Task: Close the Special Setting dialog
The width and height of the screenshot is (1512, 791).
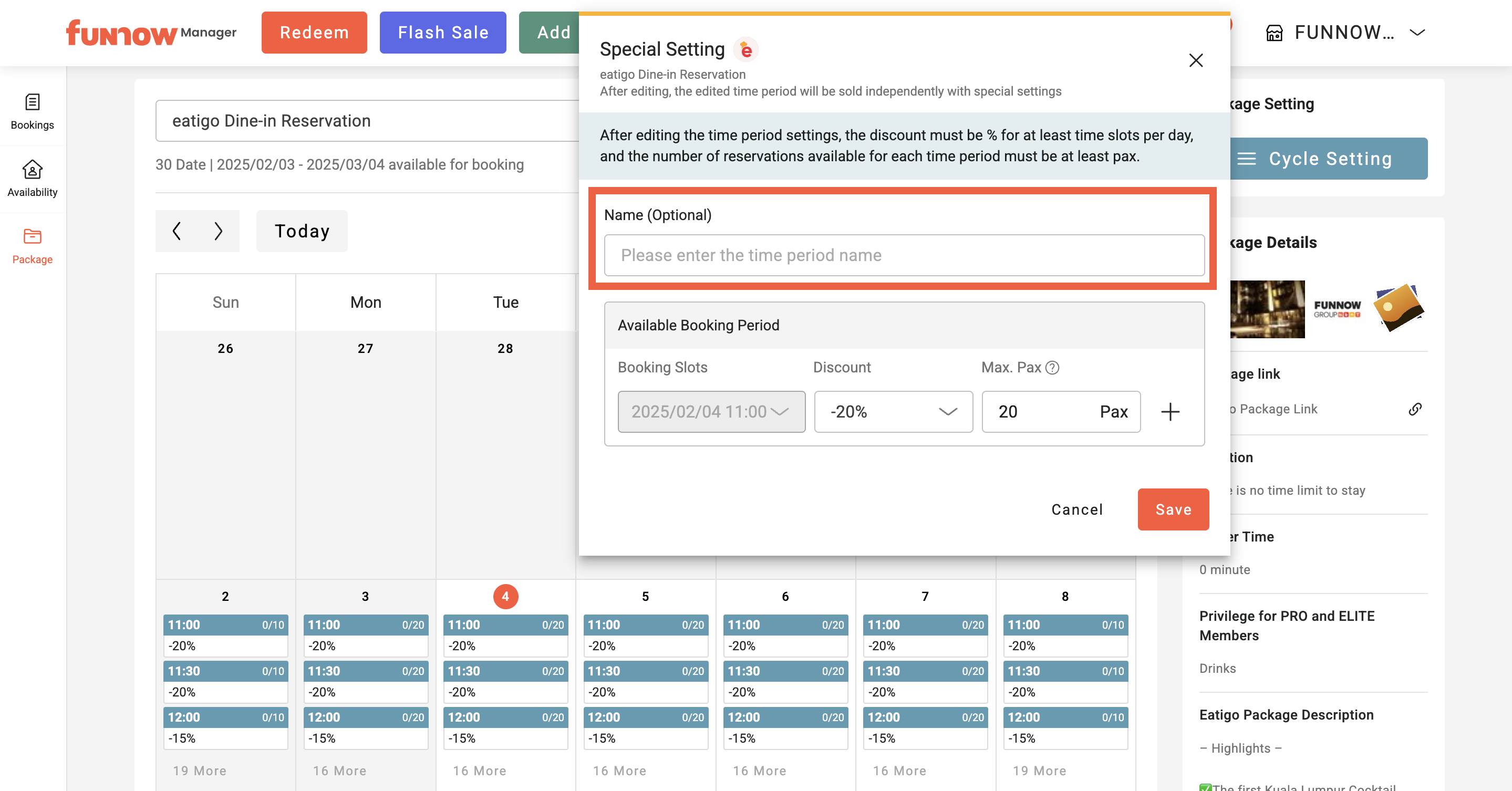Action: [x=1196, y=60]
